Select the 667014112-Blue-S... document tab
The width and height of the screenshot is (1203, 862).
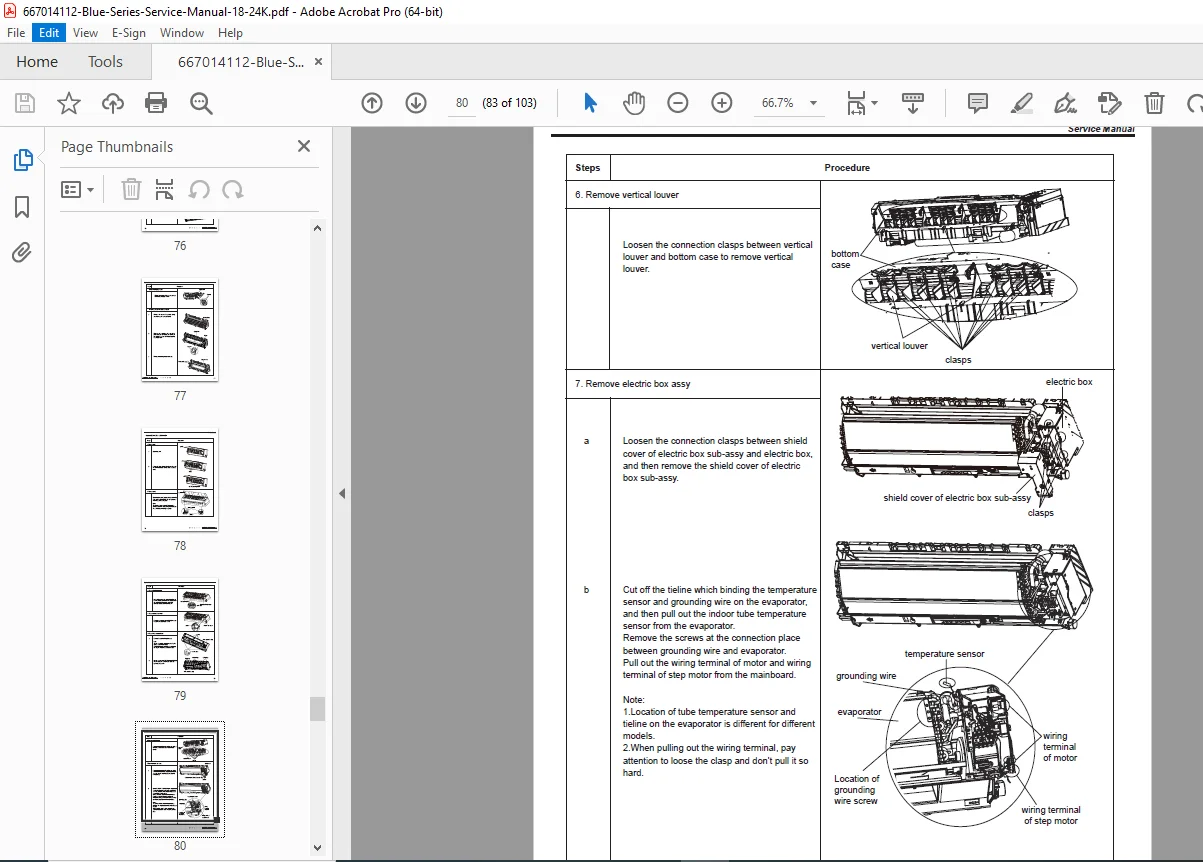point(241,62)
